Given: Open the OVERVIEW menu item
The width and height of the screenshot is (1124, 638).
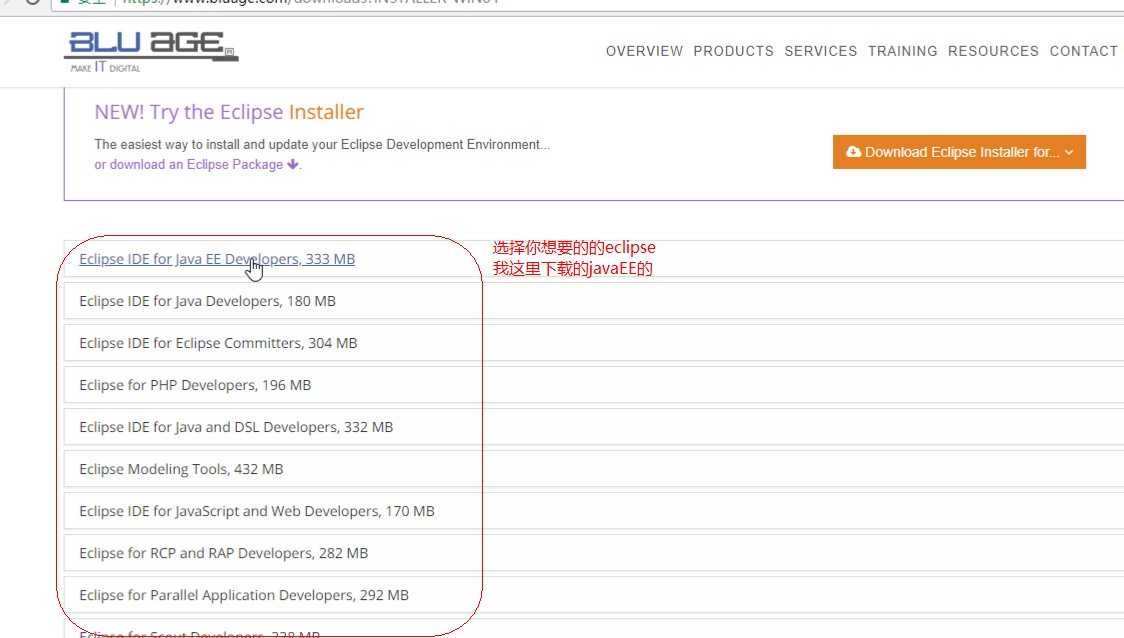Looking at the screenshot, I should 644,52.
